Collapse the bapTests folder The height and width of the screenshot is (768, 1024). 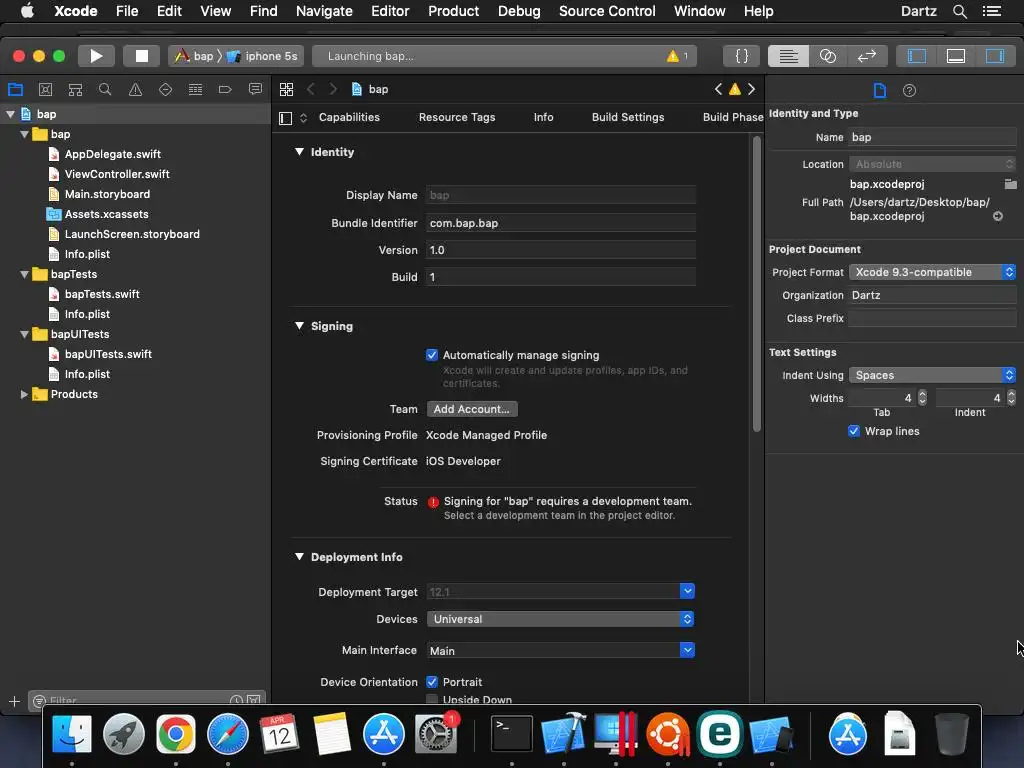pos(24,274)
